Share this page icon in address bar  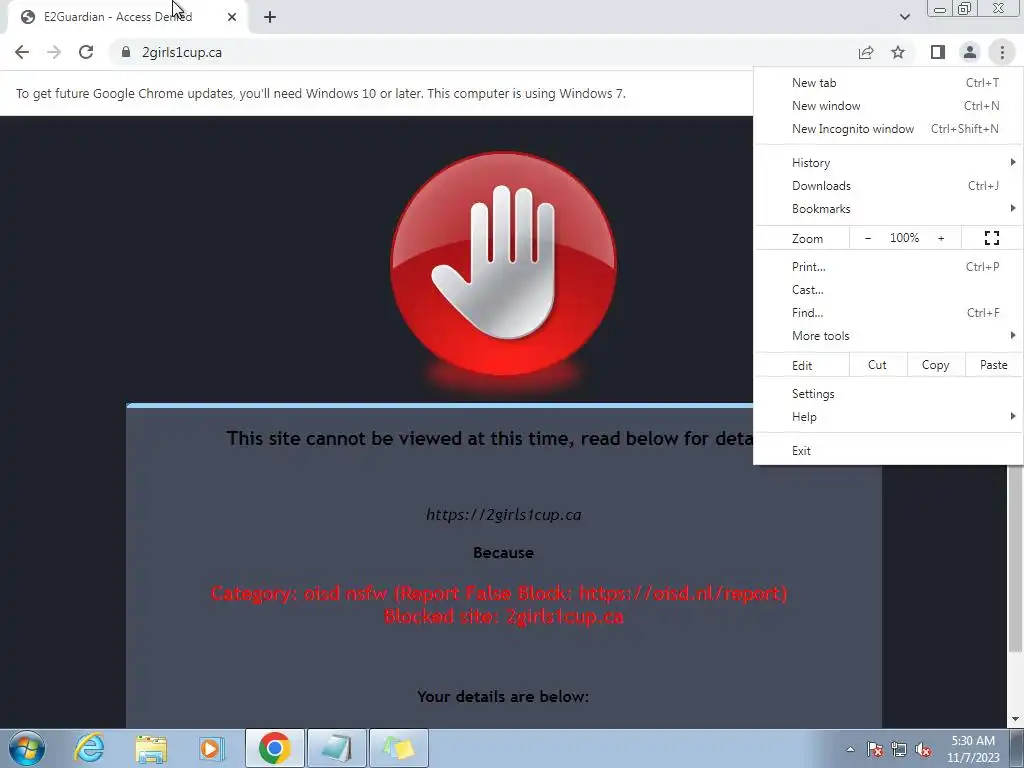click(866, 52)
